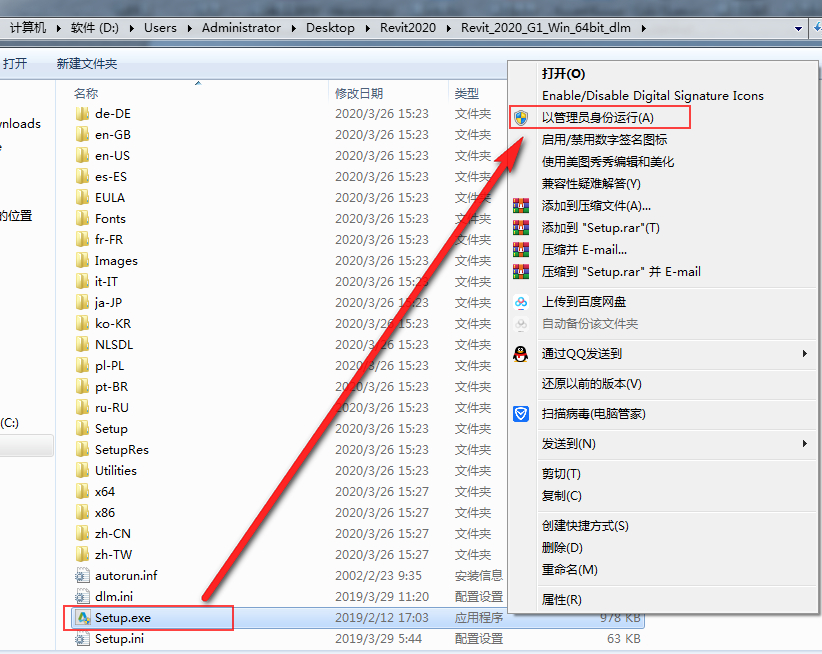
Task: Click the zh-CN folder icon
Action: [82, 533]
